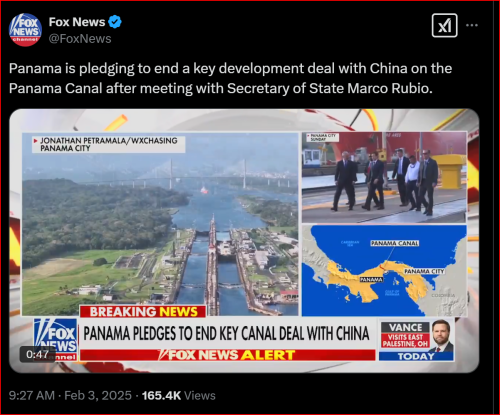The height and width of the screenshot is (415, 500).
Task: Click the blue verified badge
Action: (115, 22)
